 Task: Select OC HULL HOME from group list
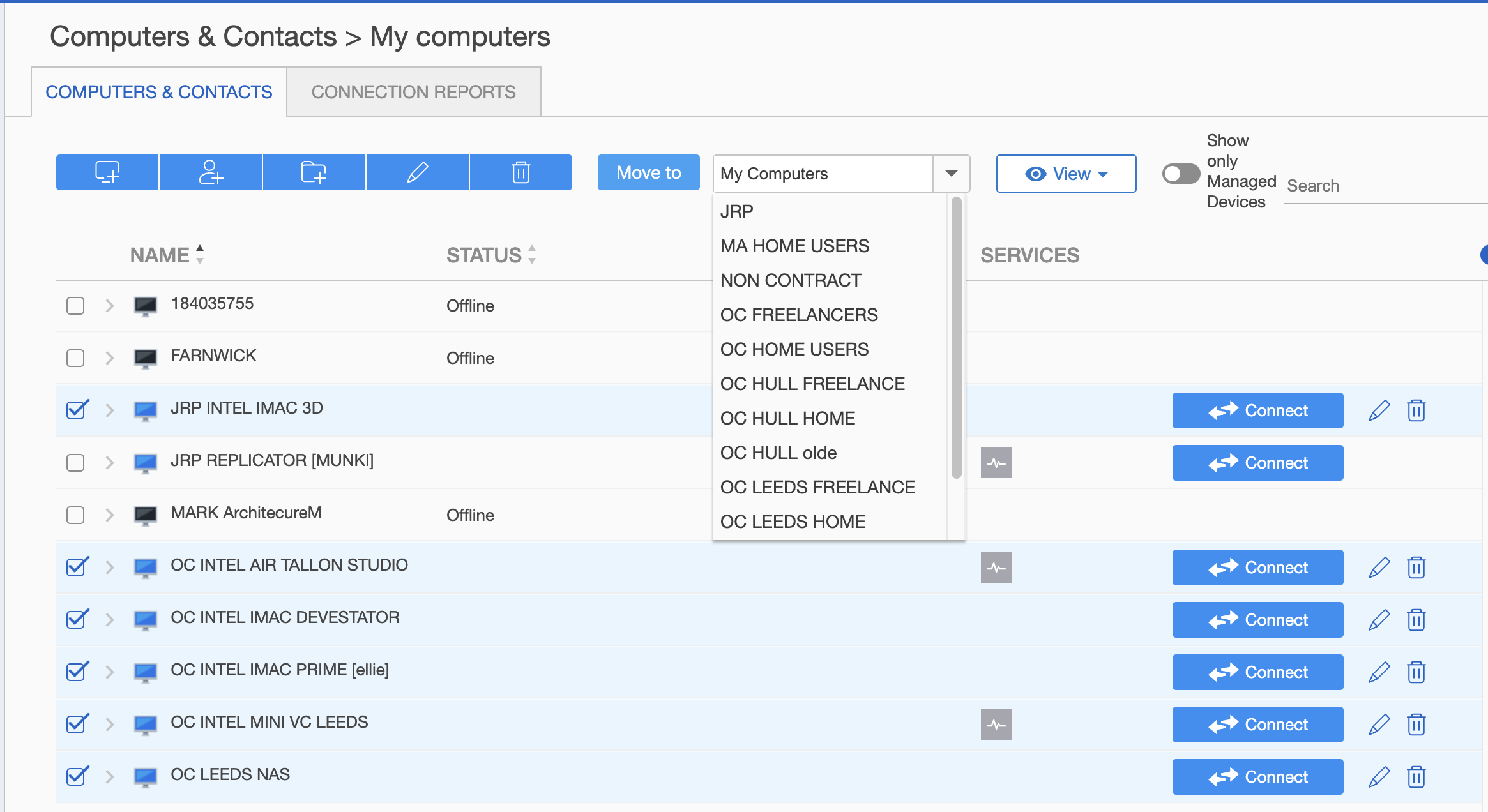pyautogui.click(x=787, y=418)
